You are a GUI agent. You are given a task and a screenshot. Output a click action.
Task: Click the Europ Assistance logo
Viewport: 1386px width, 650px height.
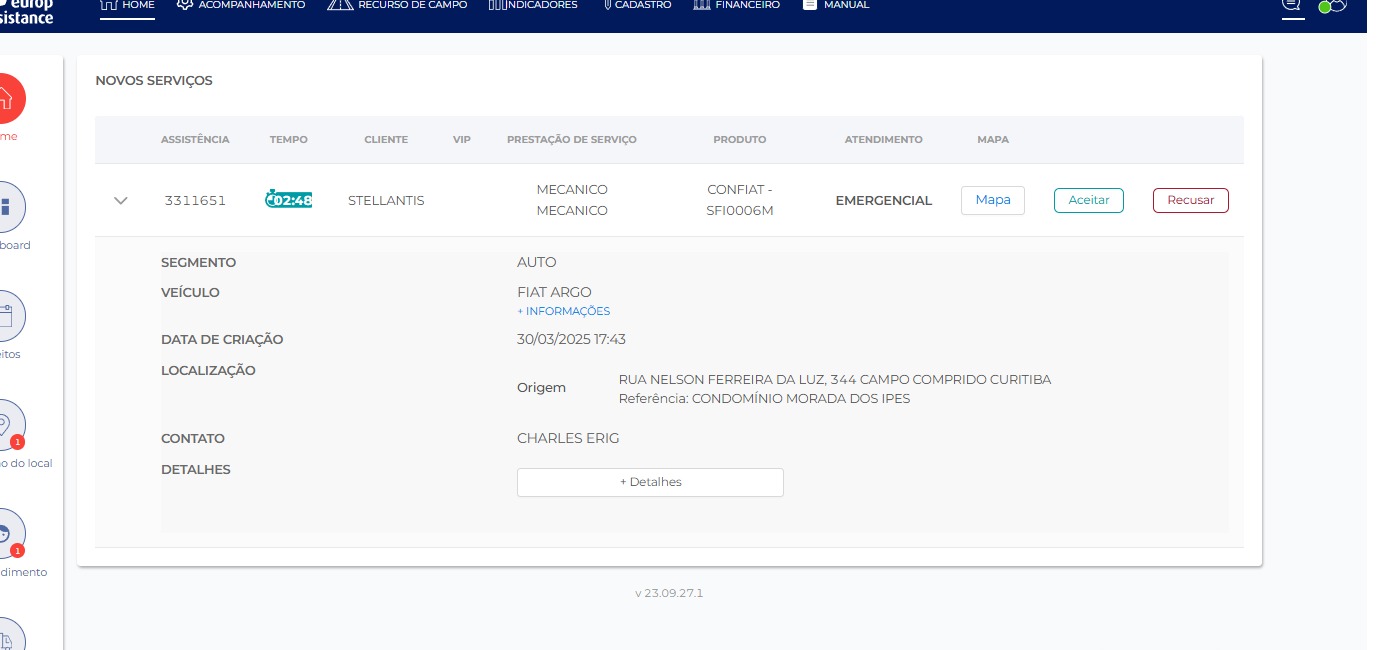[27, 11]
